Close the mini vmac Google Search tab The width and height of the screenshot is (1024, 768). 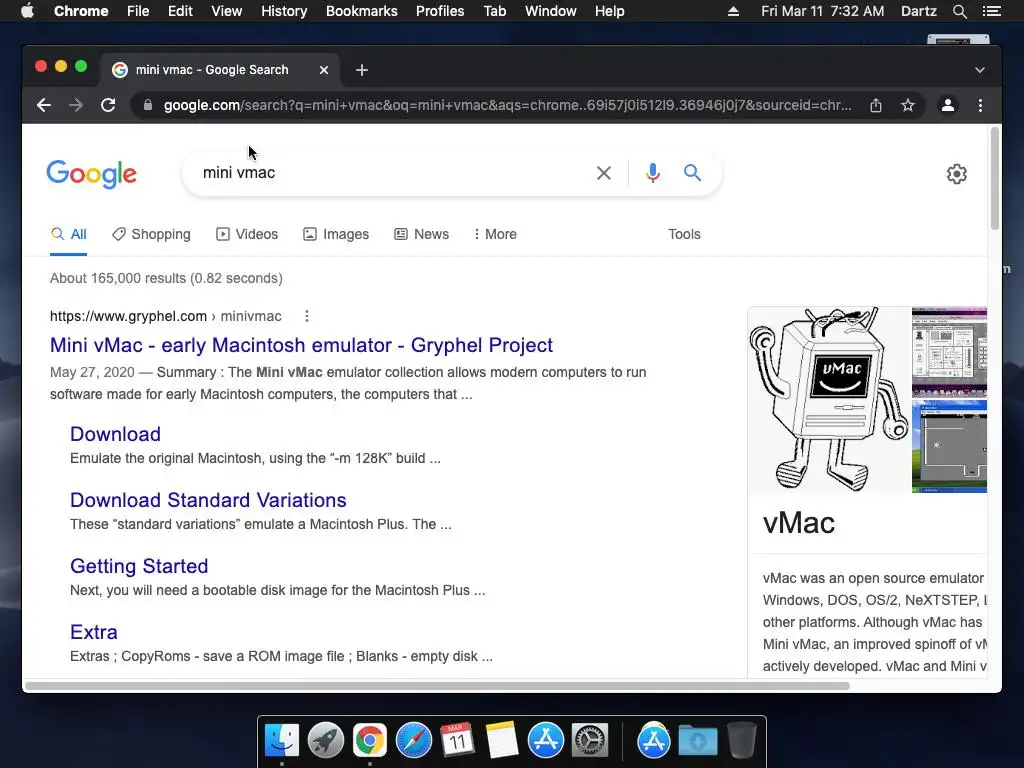pyautogui.click(x=324, y=70)
